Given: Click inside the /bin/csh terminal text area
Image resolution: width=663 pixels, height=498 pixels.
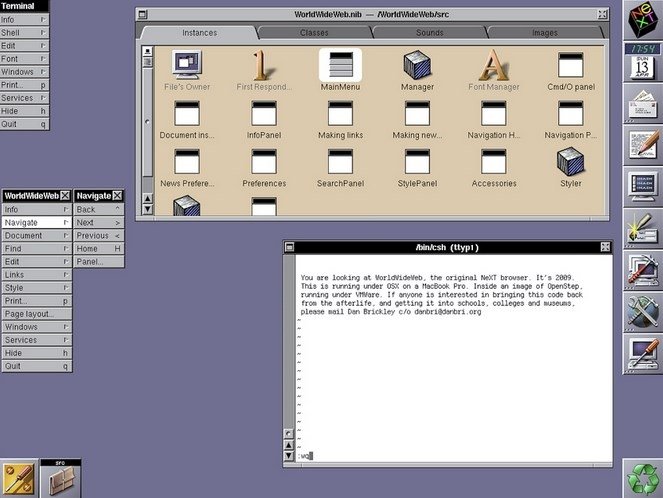Looking at the screenshot, I should tap(454, 358).
